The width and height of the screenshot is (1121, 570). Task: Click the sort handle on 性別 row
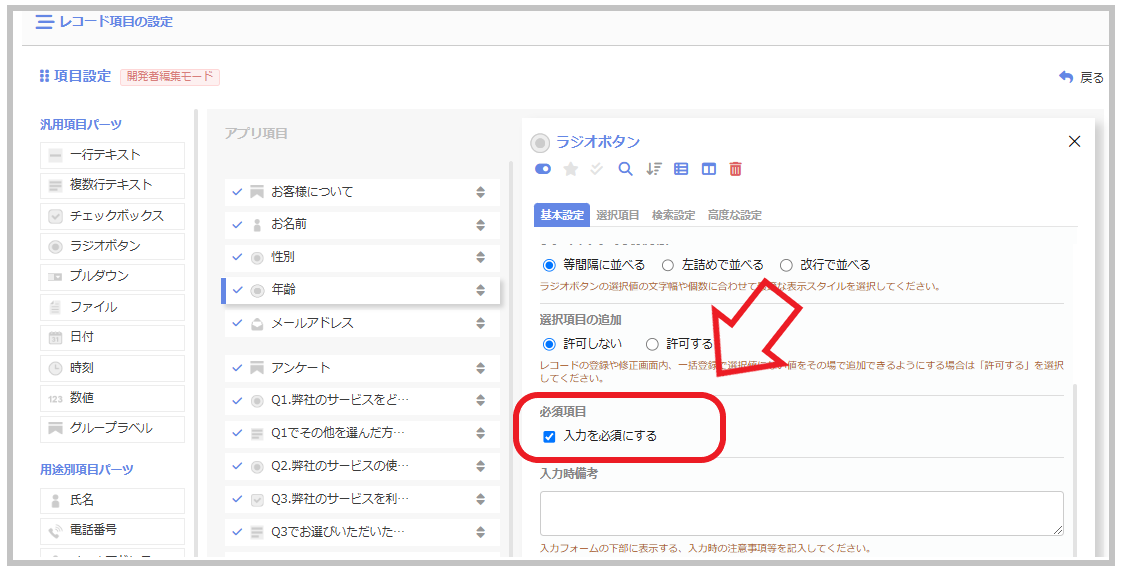click(480, 257)
